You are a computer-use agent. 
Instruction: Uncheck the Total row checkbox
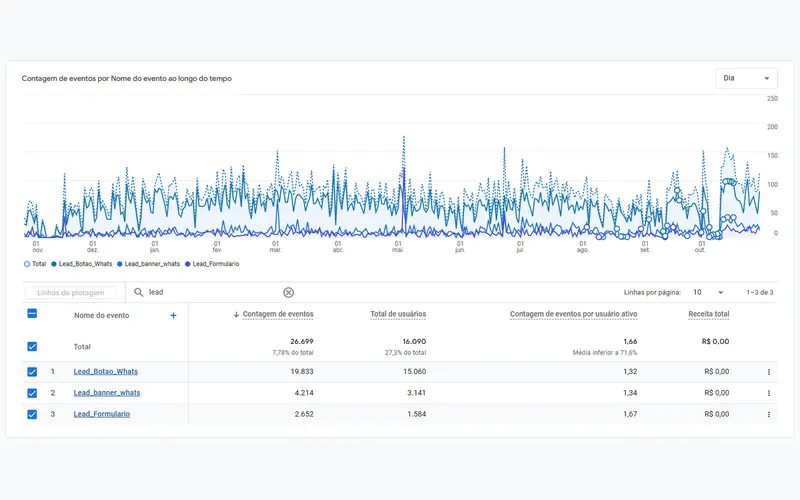(32, 346)
